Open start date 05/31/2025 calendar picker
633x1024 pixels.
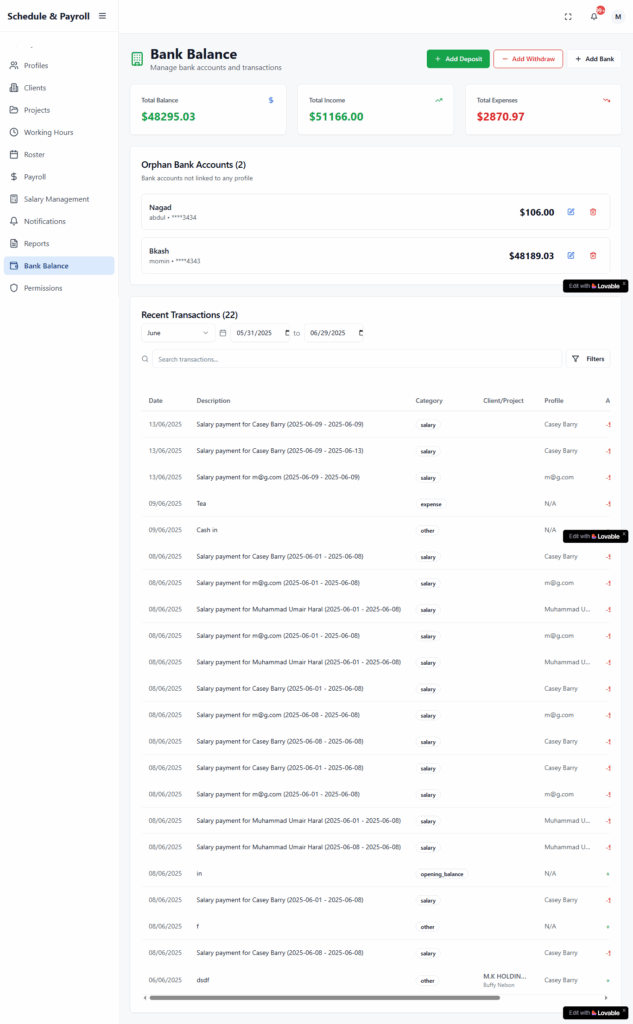tap(287, 333)
